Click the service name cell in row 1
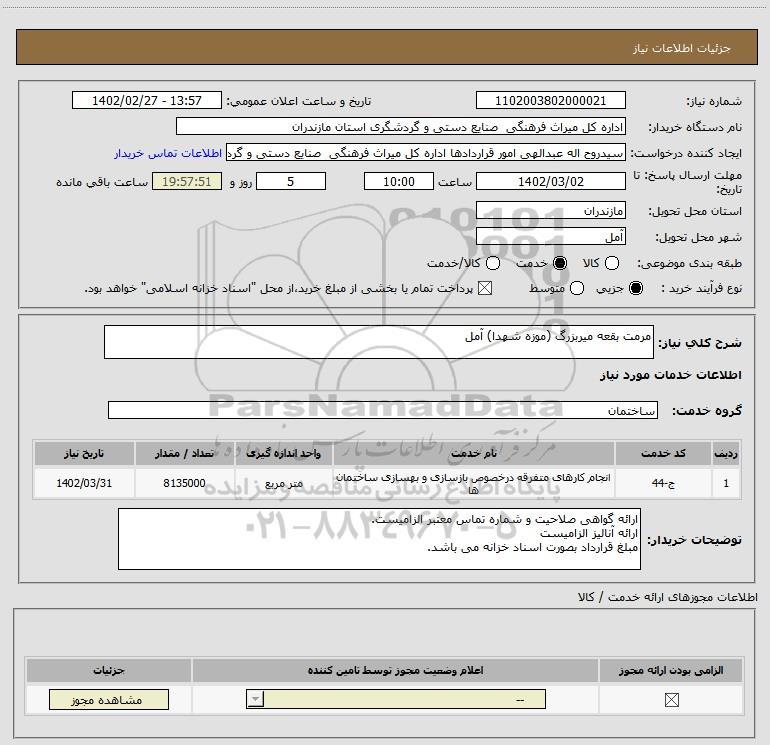This screenshot has height=745, width=770. click(x=474, y=483)
